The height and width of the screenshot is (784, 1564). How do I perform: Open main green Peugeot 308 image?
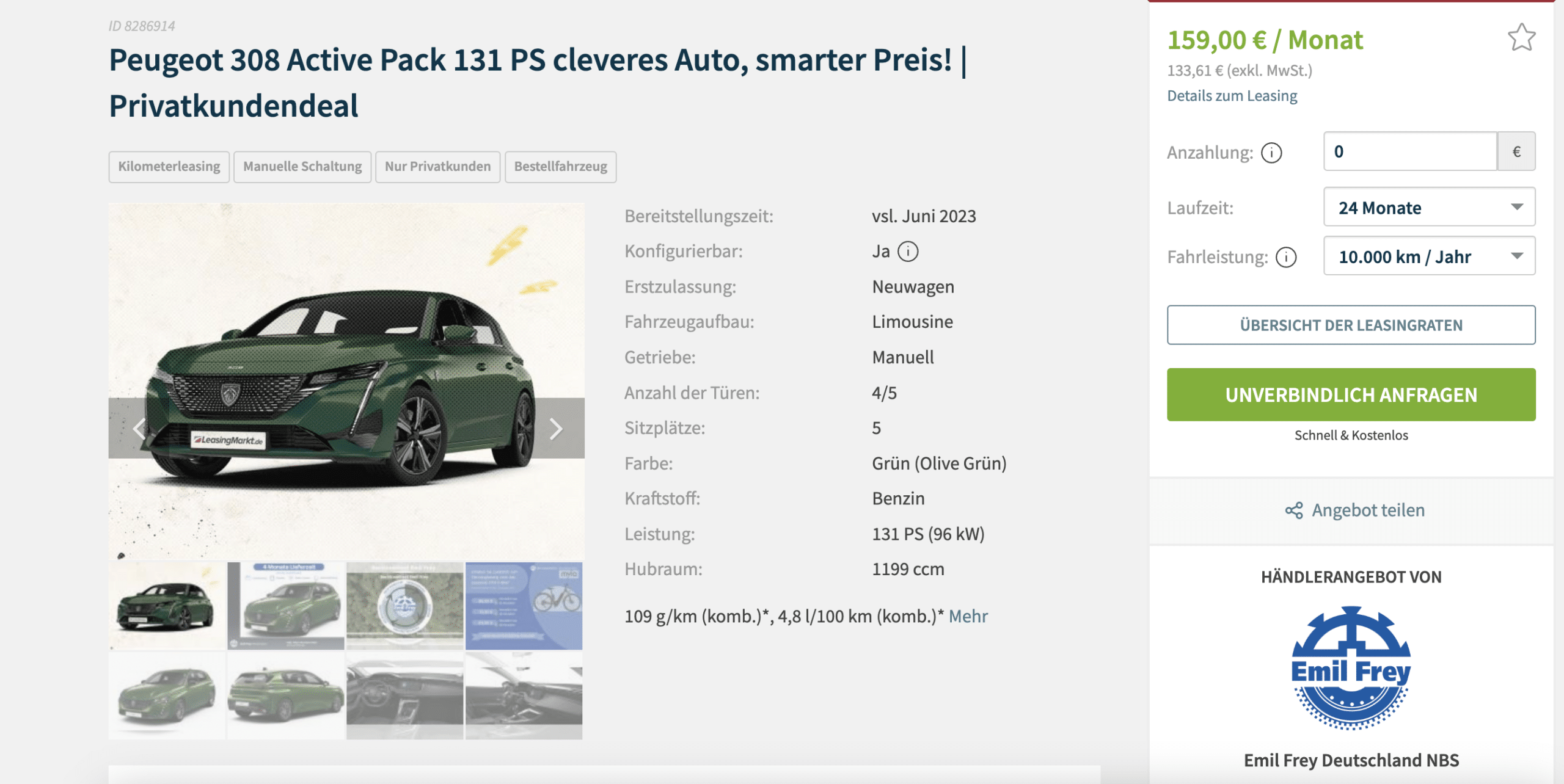click(x=346, y=381)
